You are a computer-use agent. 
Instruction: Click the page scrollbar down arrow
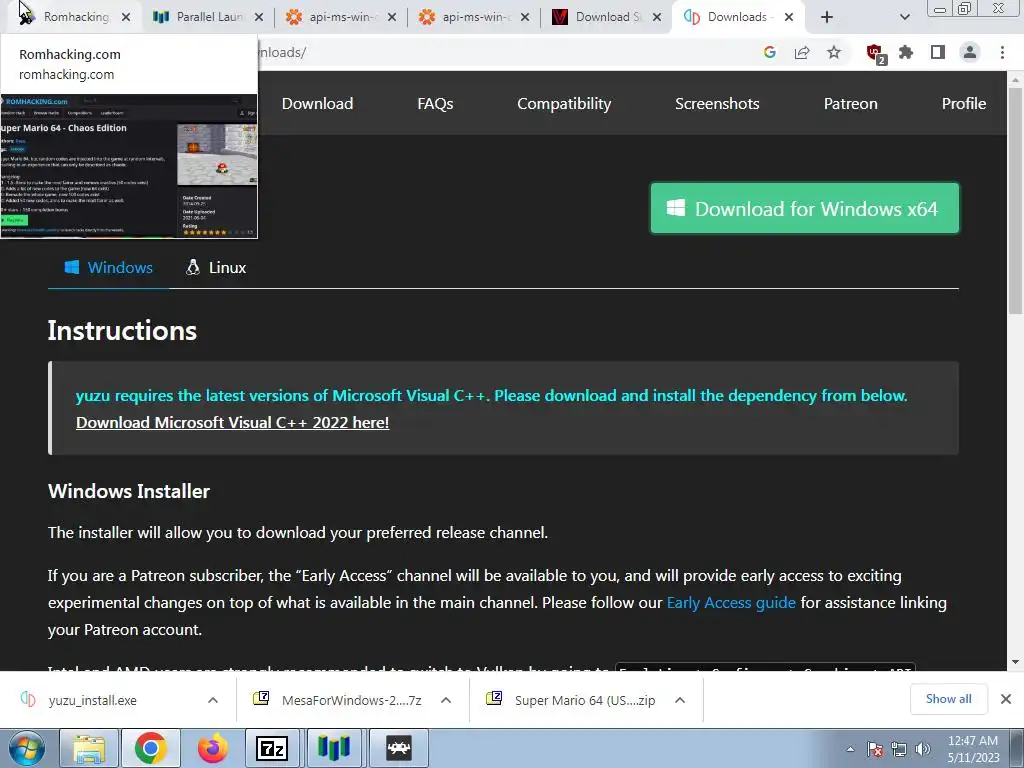(1016, 662)
